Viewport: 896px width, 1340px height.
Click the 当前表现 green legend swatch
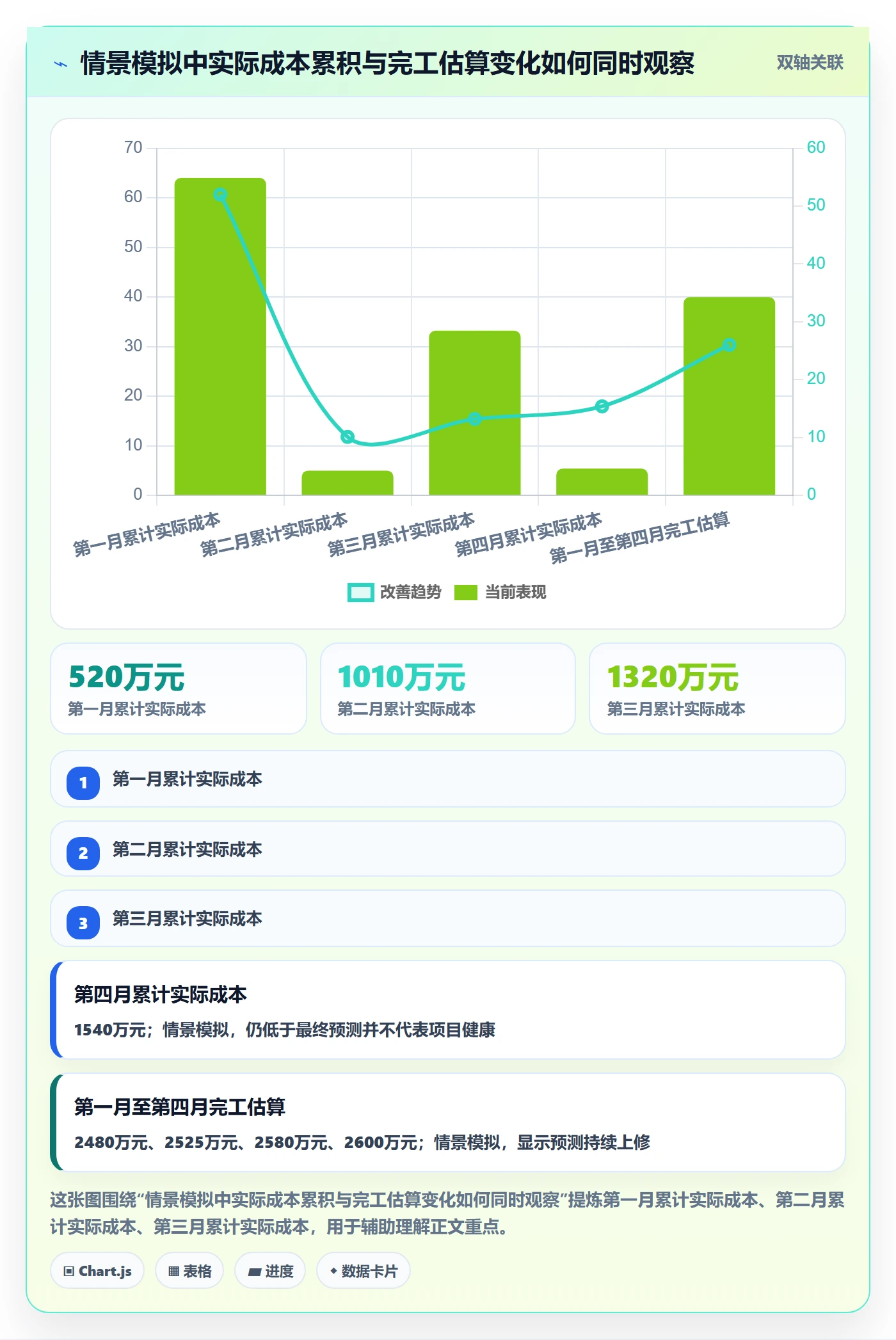(x=466, y=593)
